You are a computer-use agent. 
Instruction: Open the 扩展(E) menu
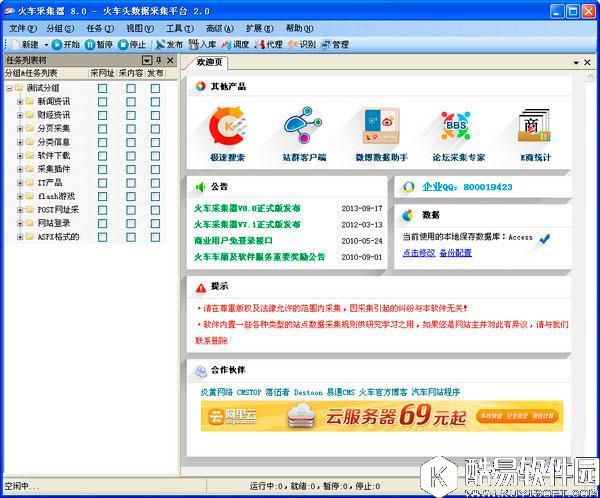pos(260,28)
